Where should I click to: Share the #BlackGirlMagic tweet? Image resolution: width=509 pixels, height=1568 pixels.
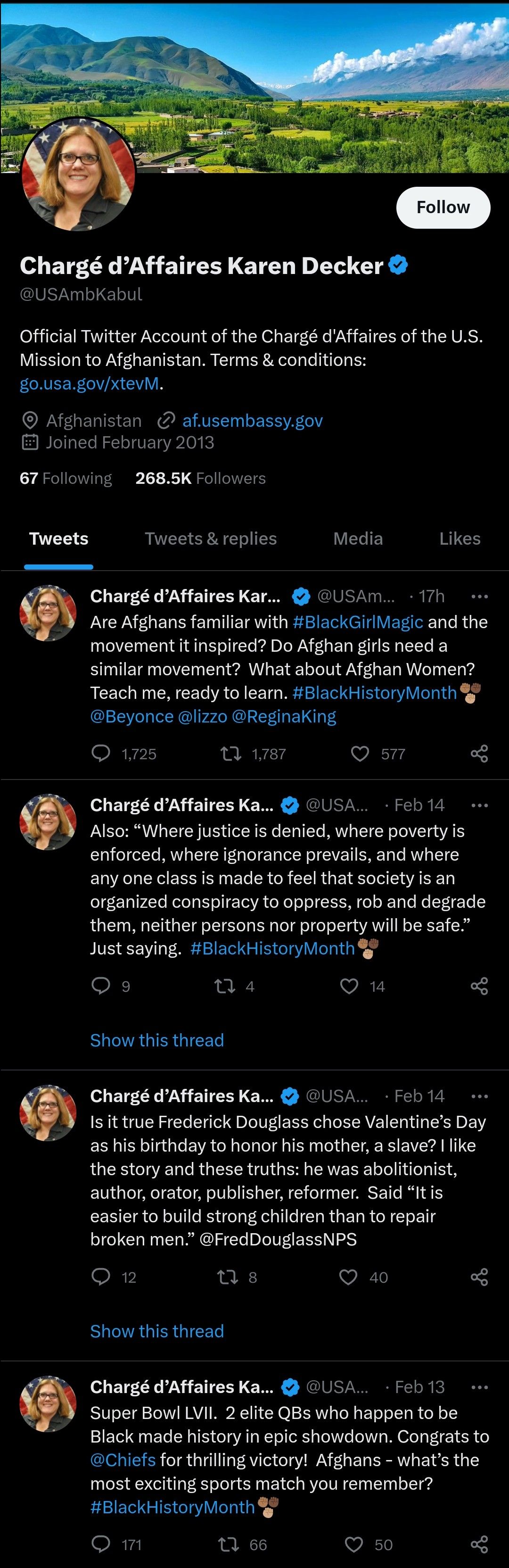click(479, 754)
